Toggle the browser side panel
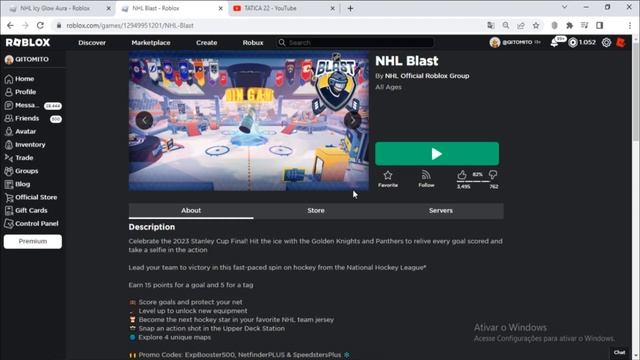The height and width of the screenshot is (360, 640). point(600,25)
